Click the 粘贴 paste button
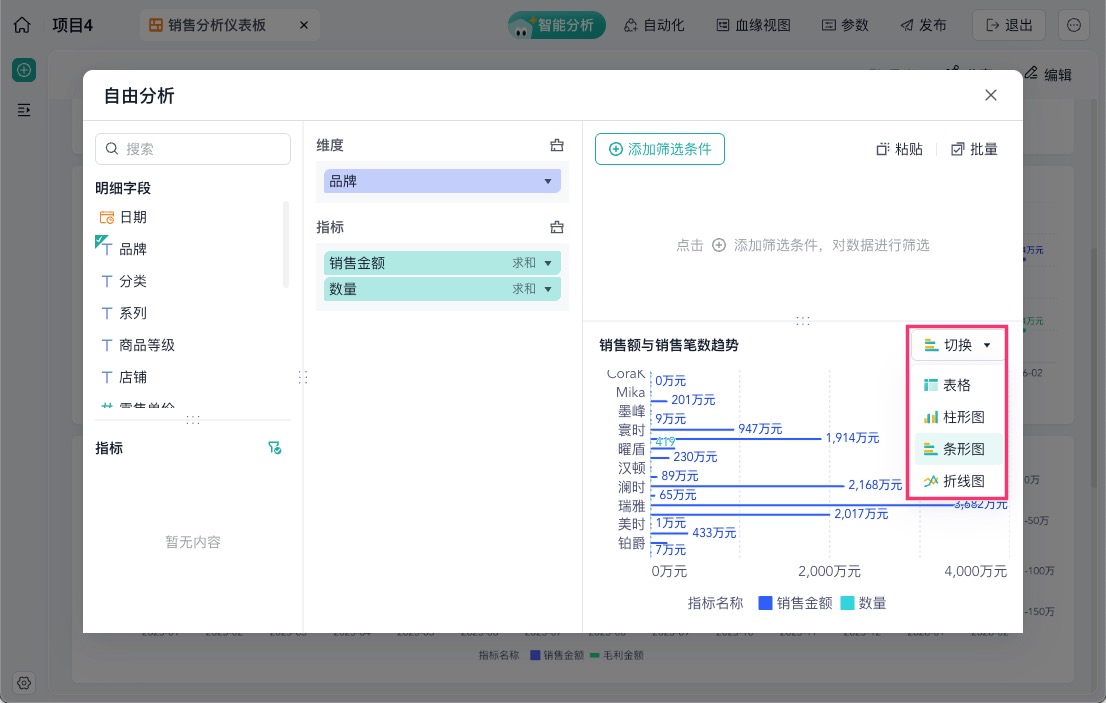This screenshot has height=703, width=1106. point(899,149)
